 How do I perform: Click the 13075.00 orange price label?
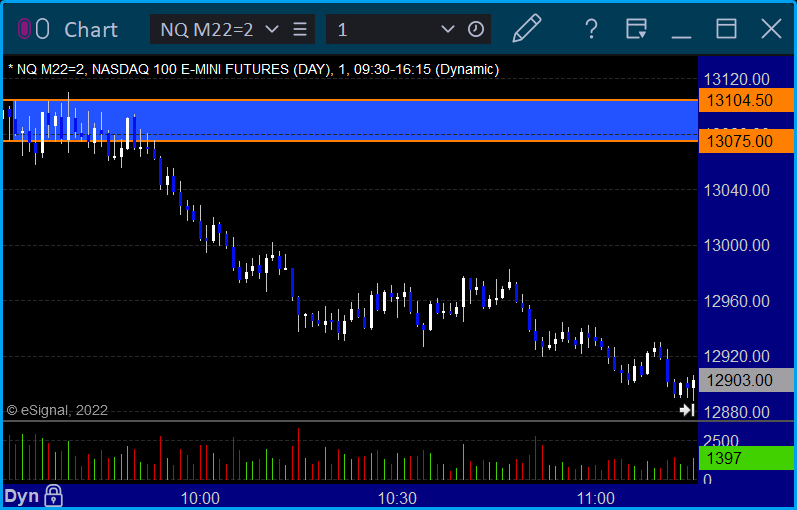click(x=746, y=141)
